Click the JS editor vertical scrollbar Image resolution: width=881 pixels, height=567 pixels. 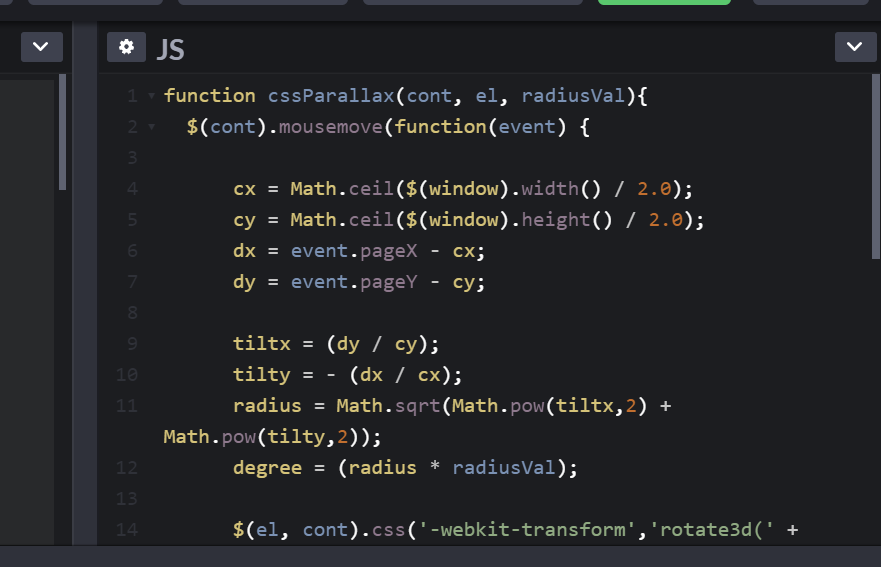pyautogui.click(x=875, y=167)
